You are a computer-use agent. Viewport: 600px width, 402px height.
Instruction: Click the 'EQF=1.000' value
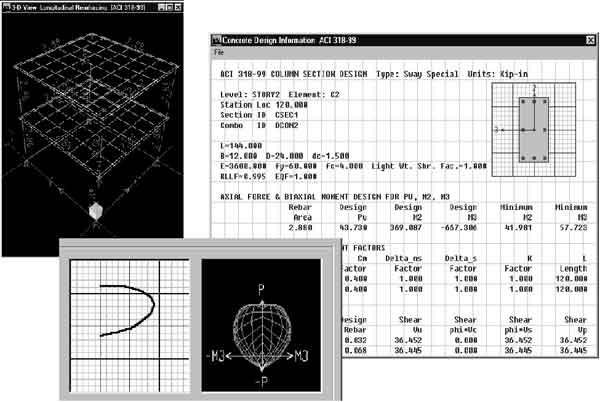[296, 176]
